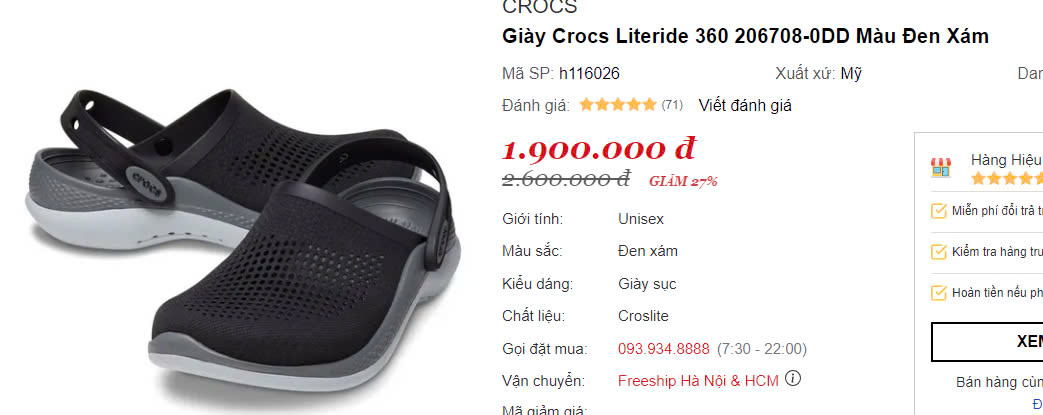Click the checkmark icon beside Miễn phí đổi trả
Screen dimensions: 1043x415
pos(939,211)
